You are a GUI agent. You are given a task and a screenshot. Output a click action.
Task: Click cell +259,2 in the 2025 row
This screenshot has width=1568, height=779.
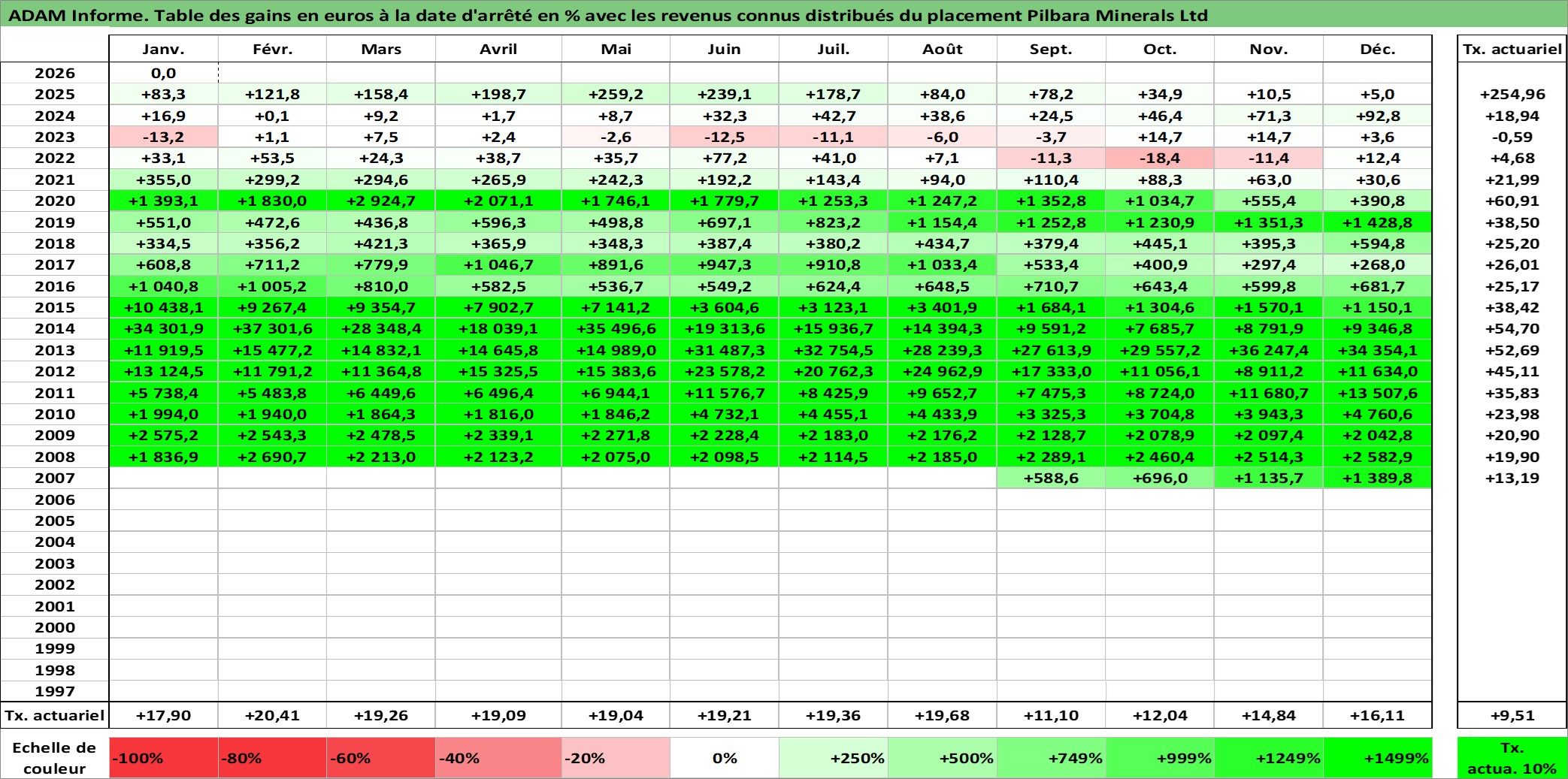coord(616,94)
